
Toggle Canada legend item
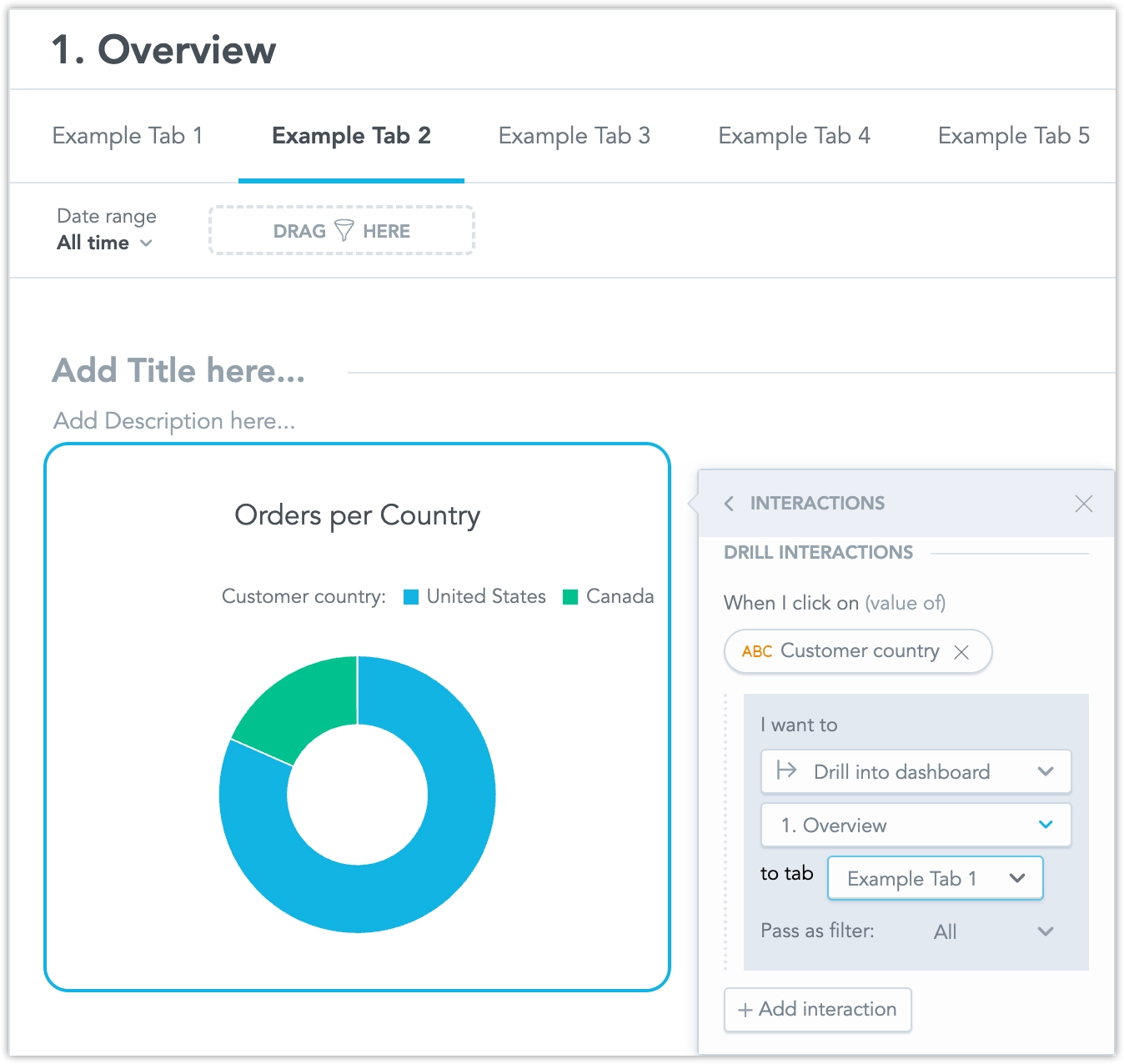click(609, 597)
